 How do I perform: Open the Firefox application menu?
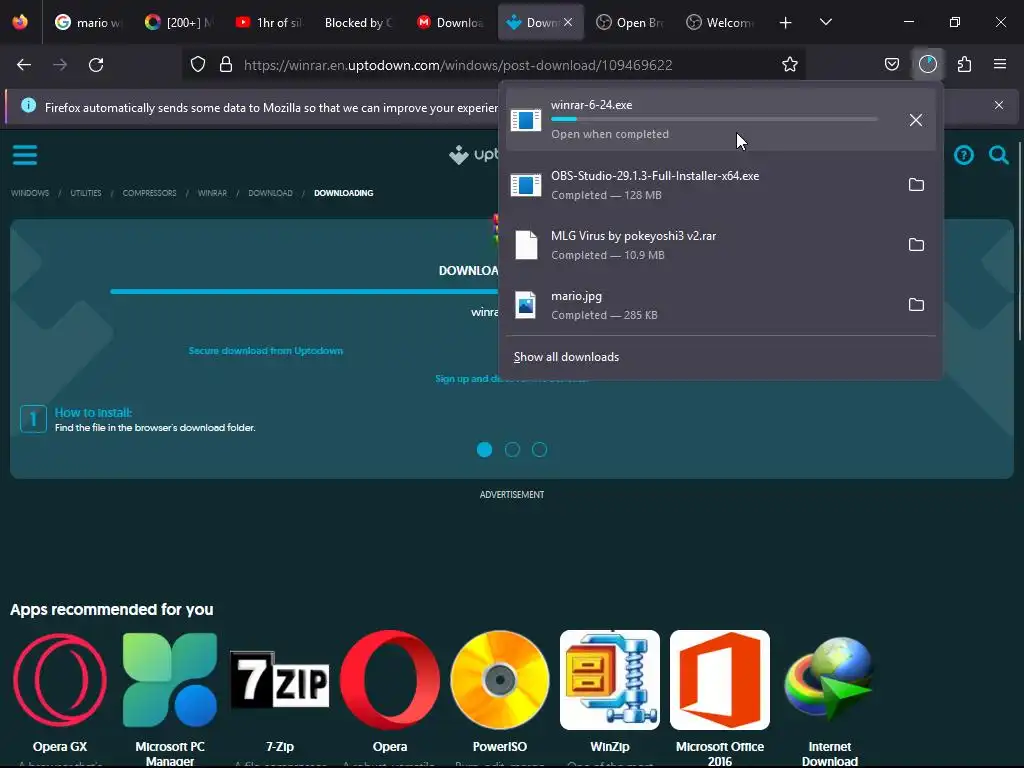point(1000,65)
